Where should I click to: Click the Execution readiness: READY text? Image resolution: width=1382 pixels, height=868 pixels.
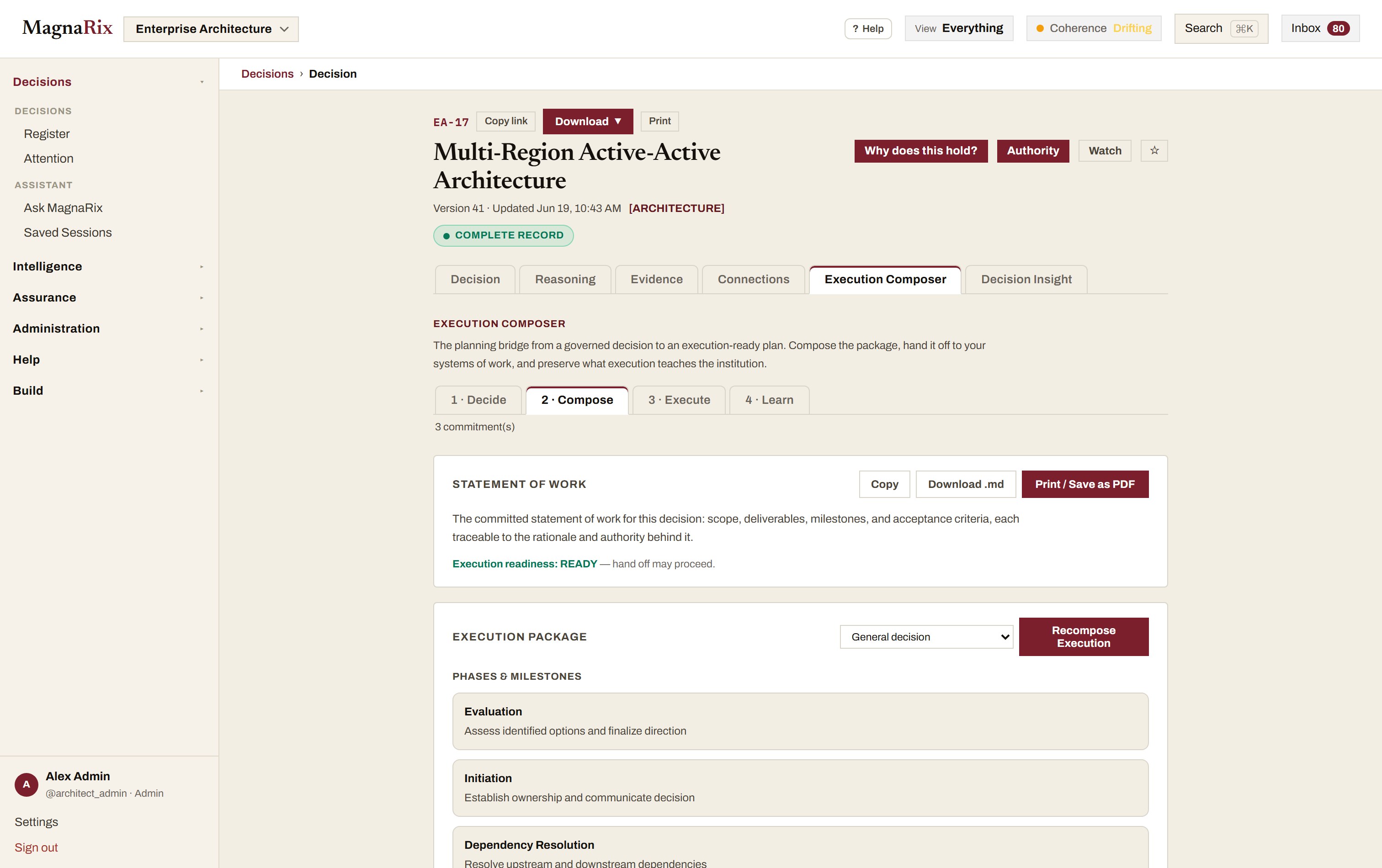coord(525,564)
